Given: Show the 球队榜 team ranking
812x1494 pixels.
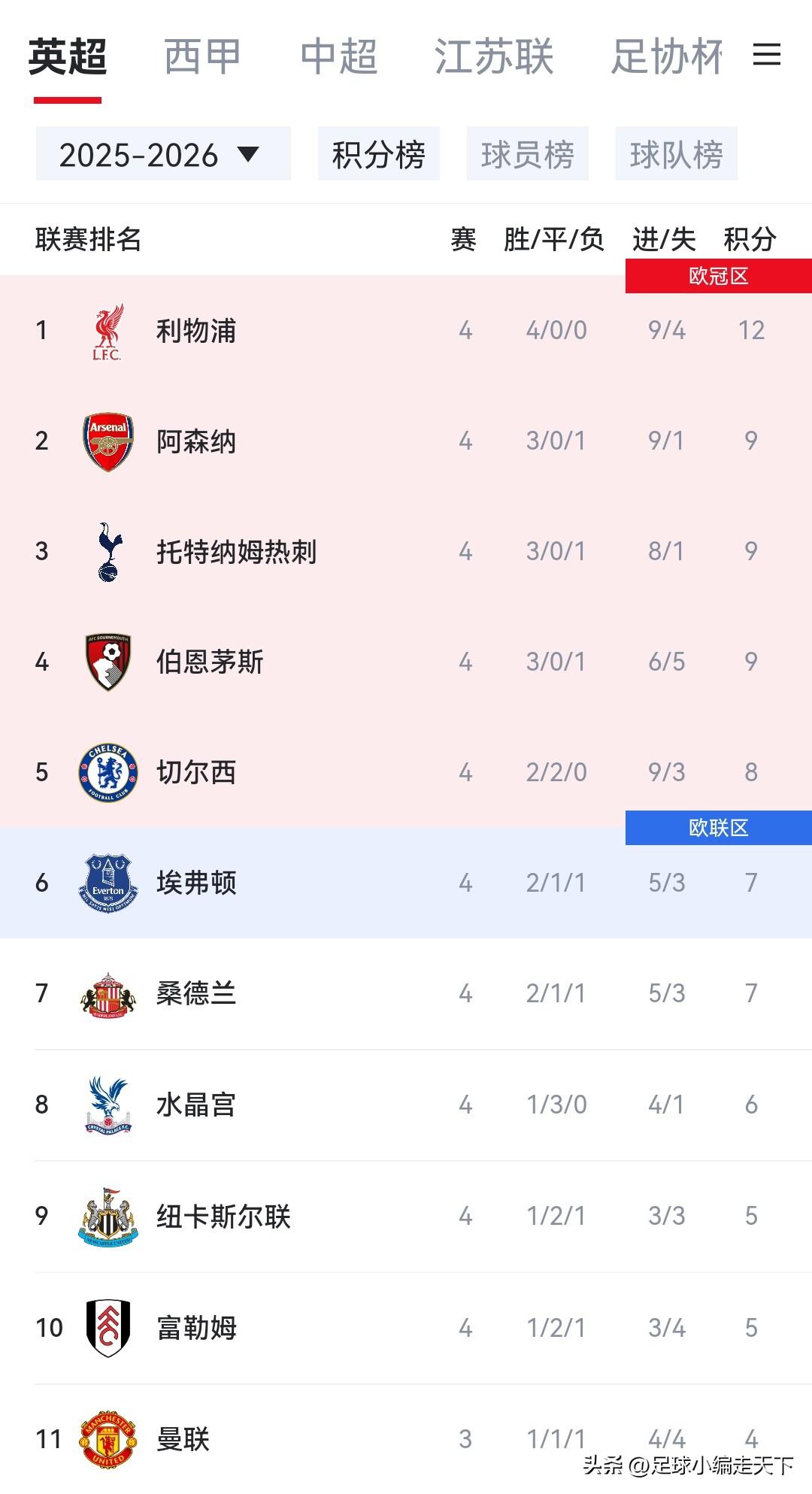Looking at the screenshot, I should click(x=677, y=154).
